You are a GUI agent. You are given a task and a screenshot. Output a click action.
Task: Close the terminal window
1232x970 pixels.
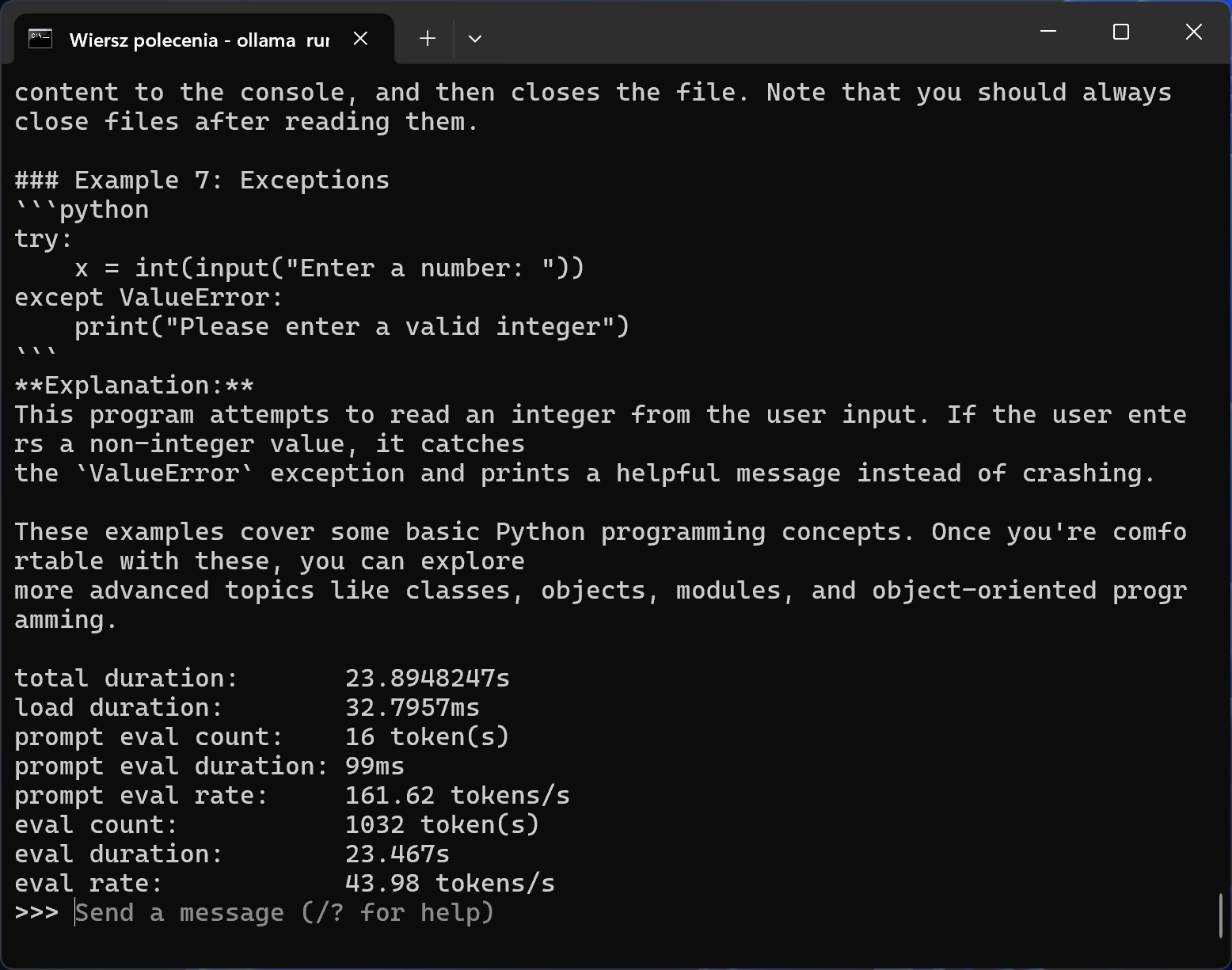point(1193,32)
